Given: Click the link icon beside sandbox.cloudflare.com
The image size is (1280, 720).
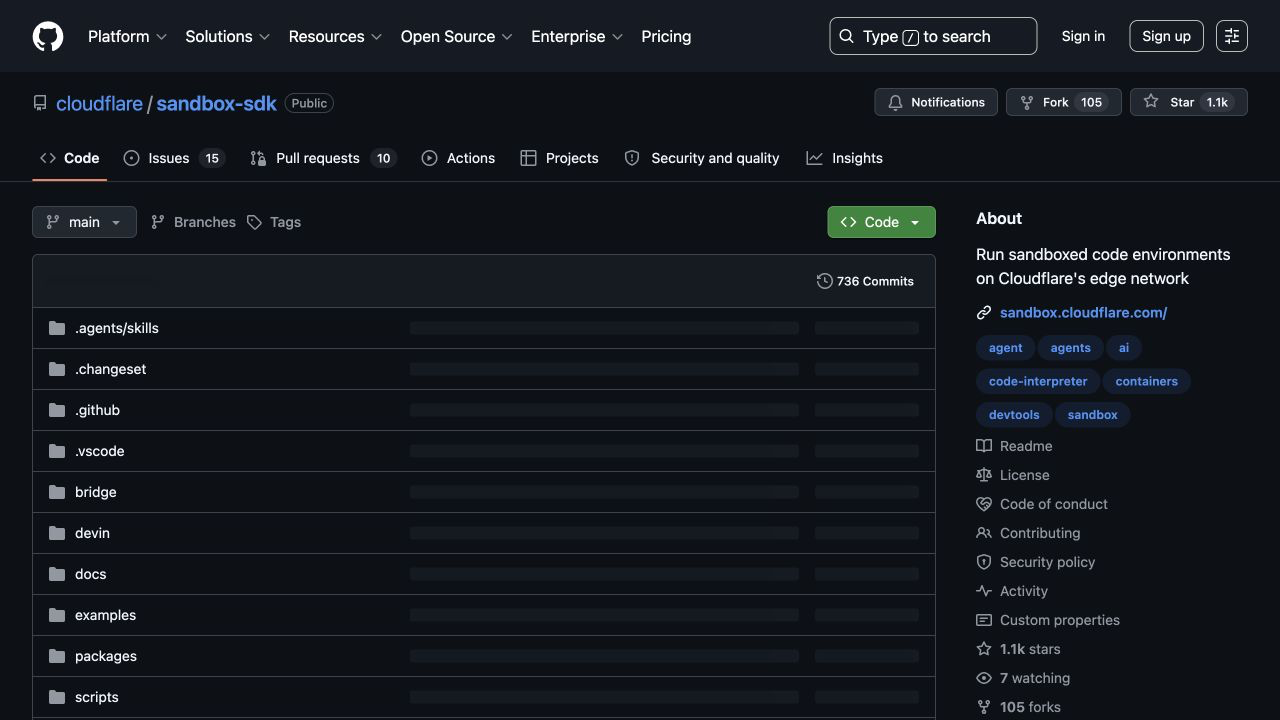Looking at the screenshot, I should [x=984, y=313].
